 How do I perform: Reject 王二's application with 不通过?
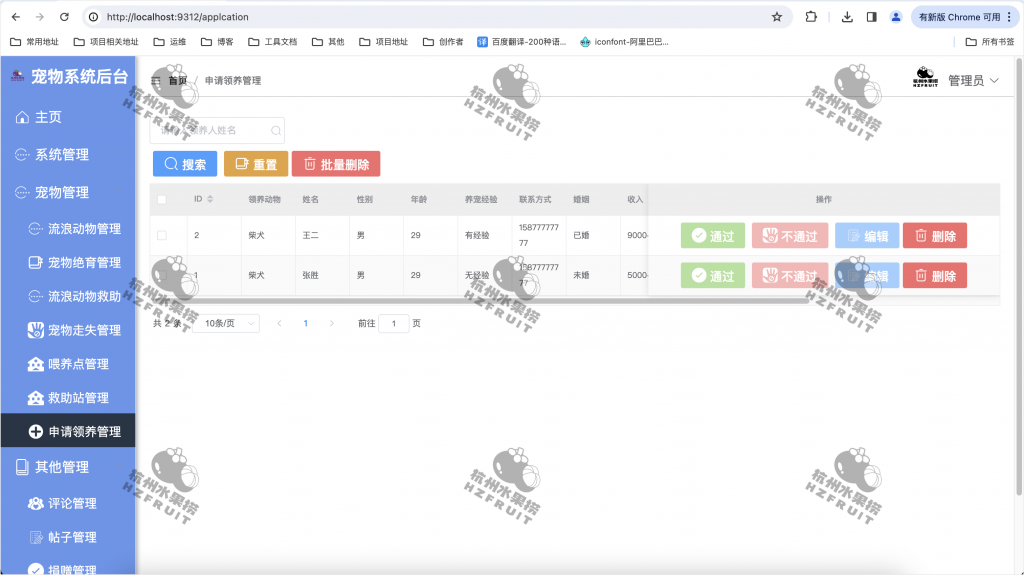click(x=790, y=236)
